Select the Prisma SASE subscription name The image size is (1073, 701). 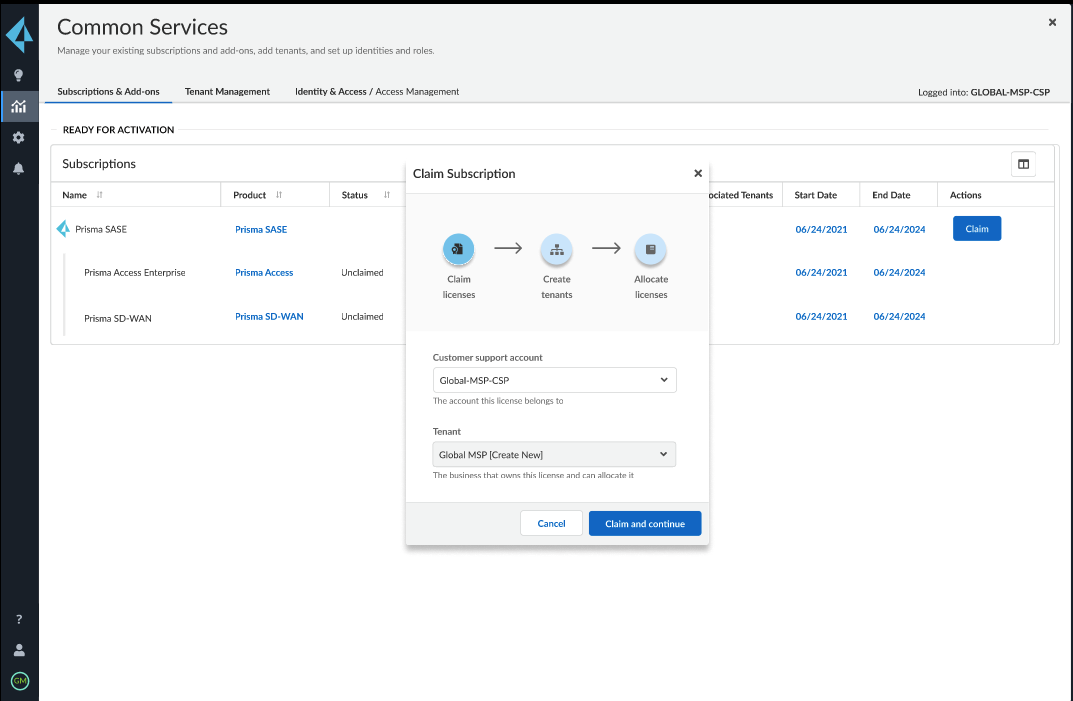[101, 229]
